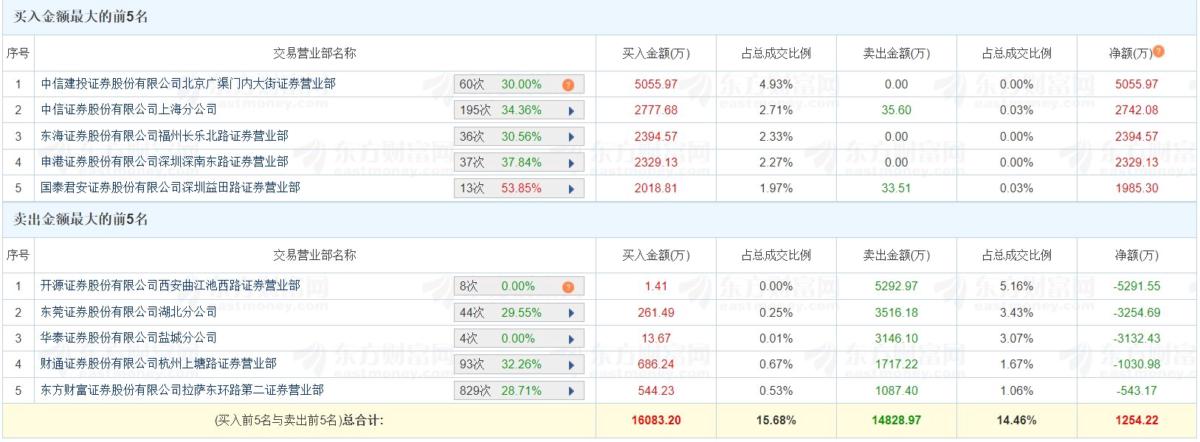Open 东海证券福州长乐北路证券营业部 link
The image size is (1200, 442).
[x=164, y=135]
